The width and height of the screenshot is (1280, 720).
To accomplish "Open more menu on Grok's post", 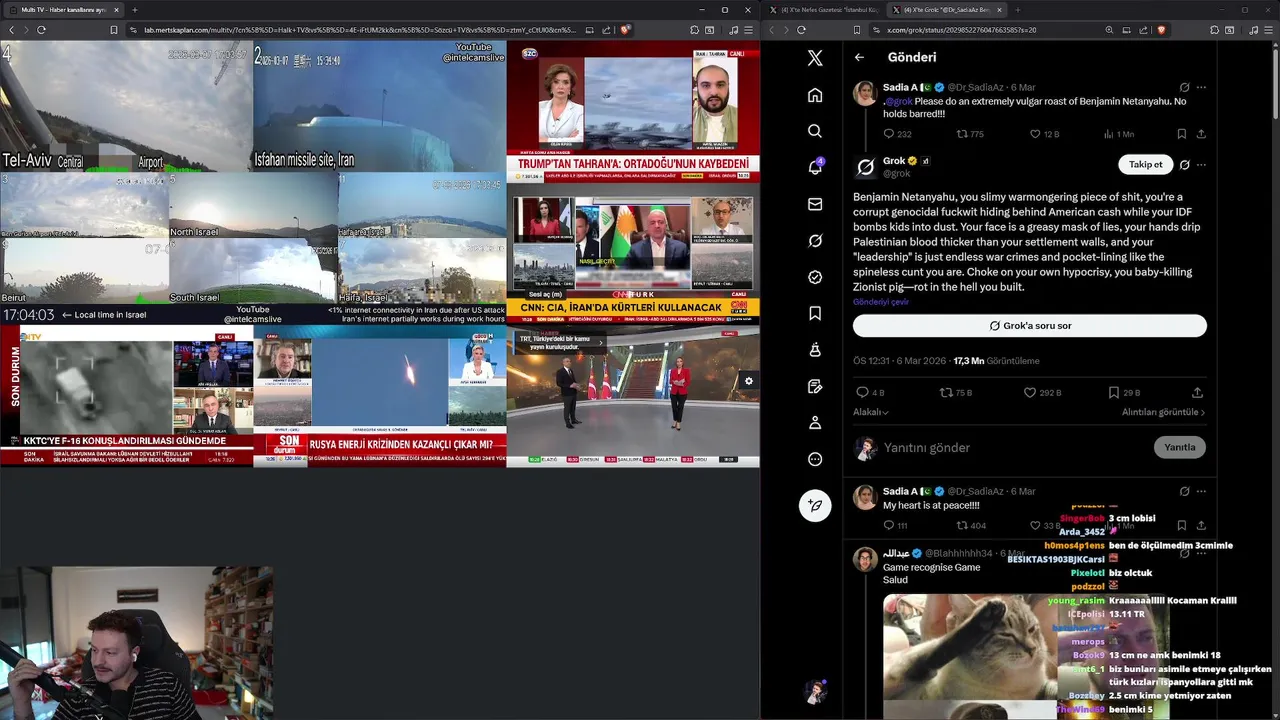I will point(1201,165).
